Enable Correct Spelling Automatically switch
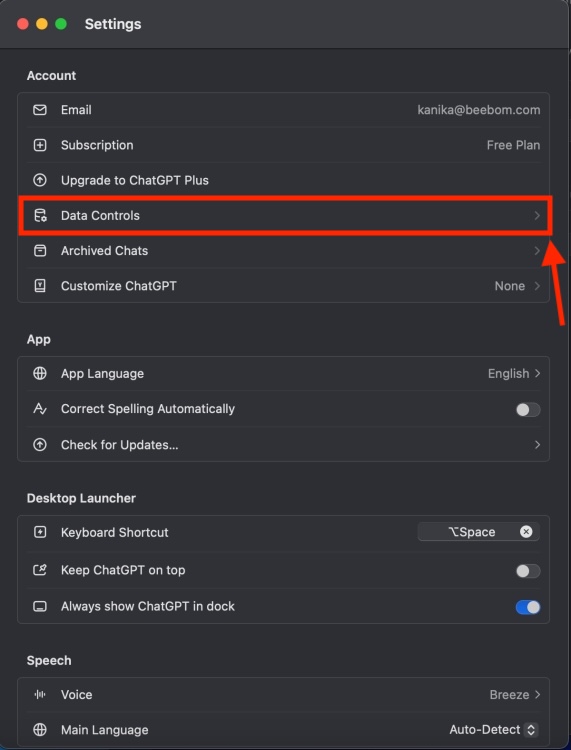The width and height of the screenshot is (571, 750). (528, 409)
